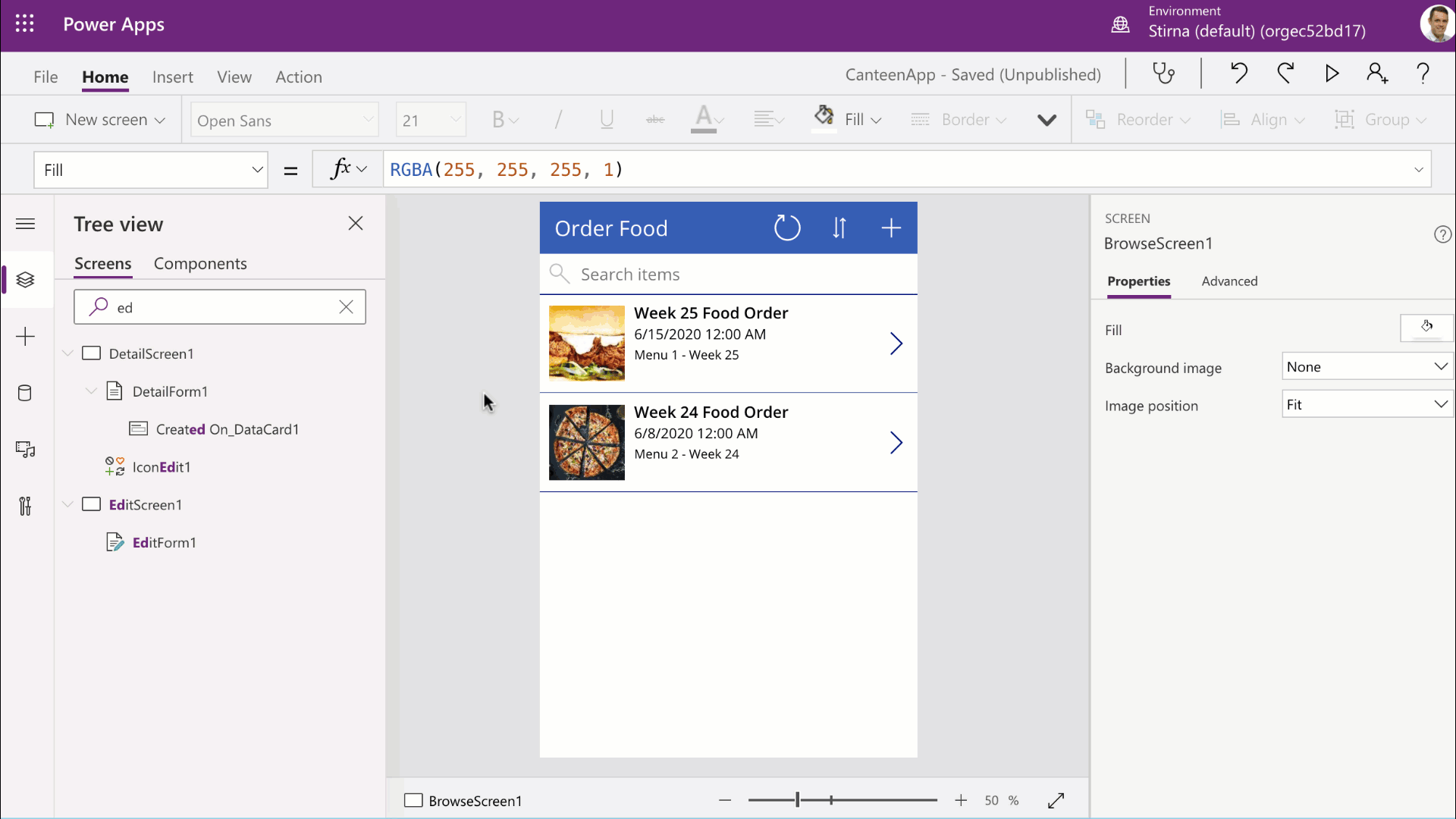1456x819 pixels.
Task: Close the Tree view panel
Action: (x=356, y=223)
